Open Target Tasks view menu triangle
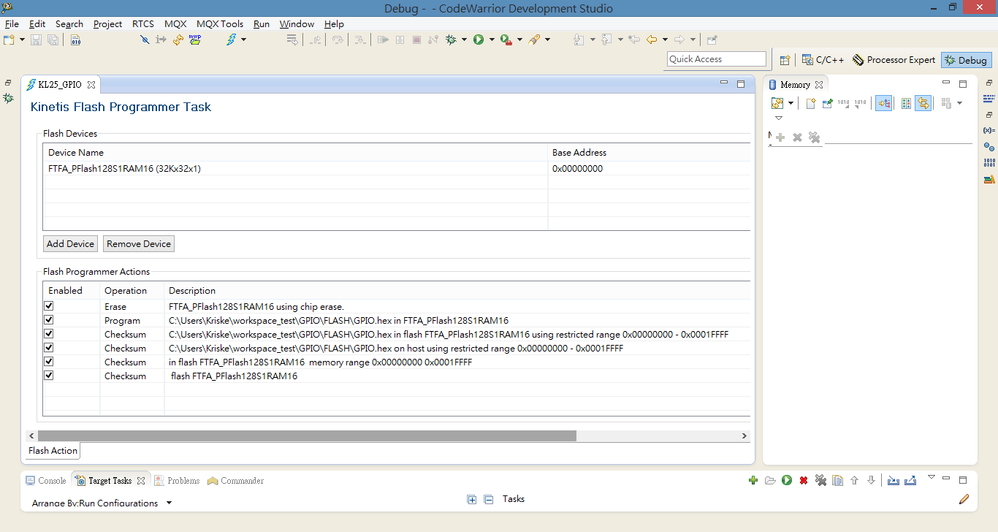Screen dimensions: 998x532 pos(931,477)
